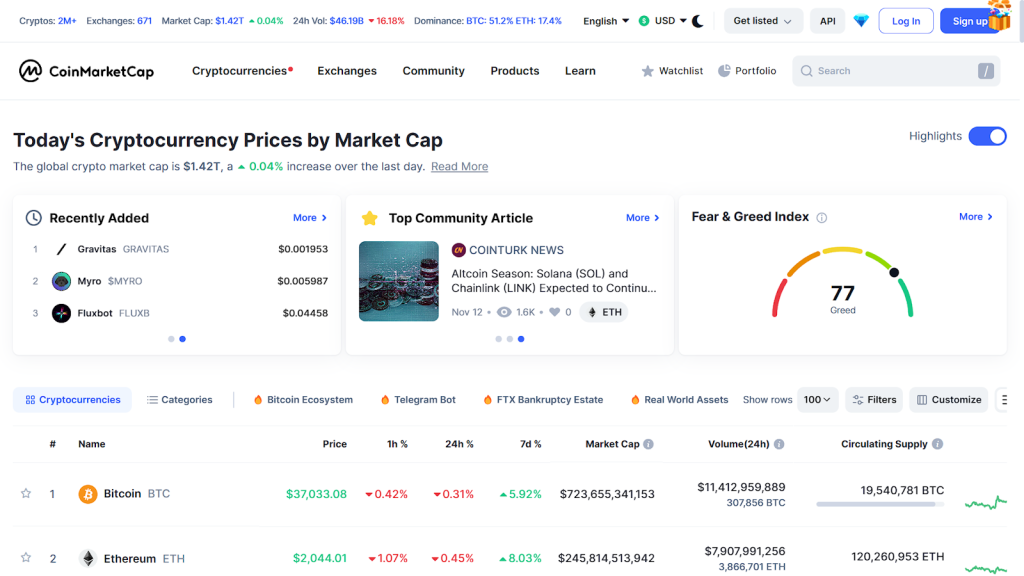Click the ETH tag on the article
The image size is (1024, 576).
click(x=605, y=312)
